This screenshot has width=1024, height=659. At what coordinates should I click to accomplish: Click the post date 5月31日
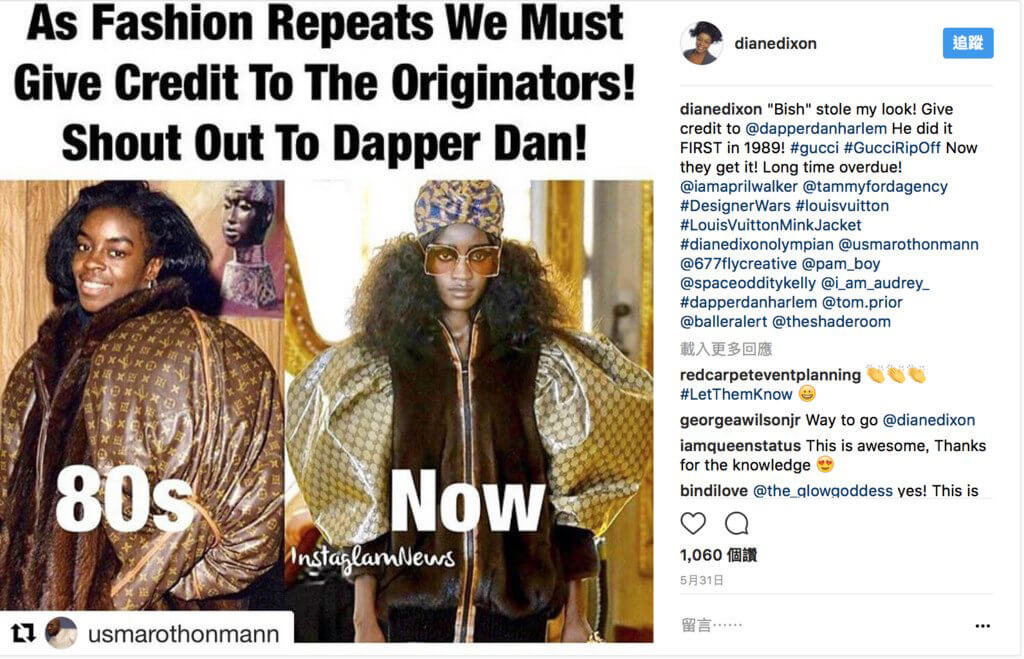coord(701,580)
